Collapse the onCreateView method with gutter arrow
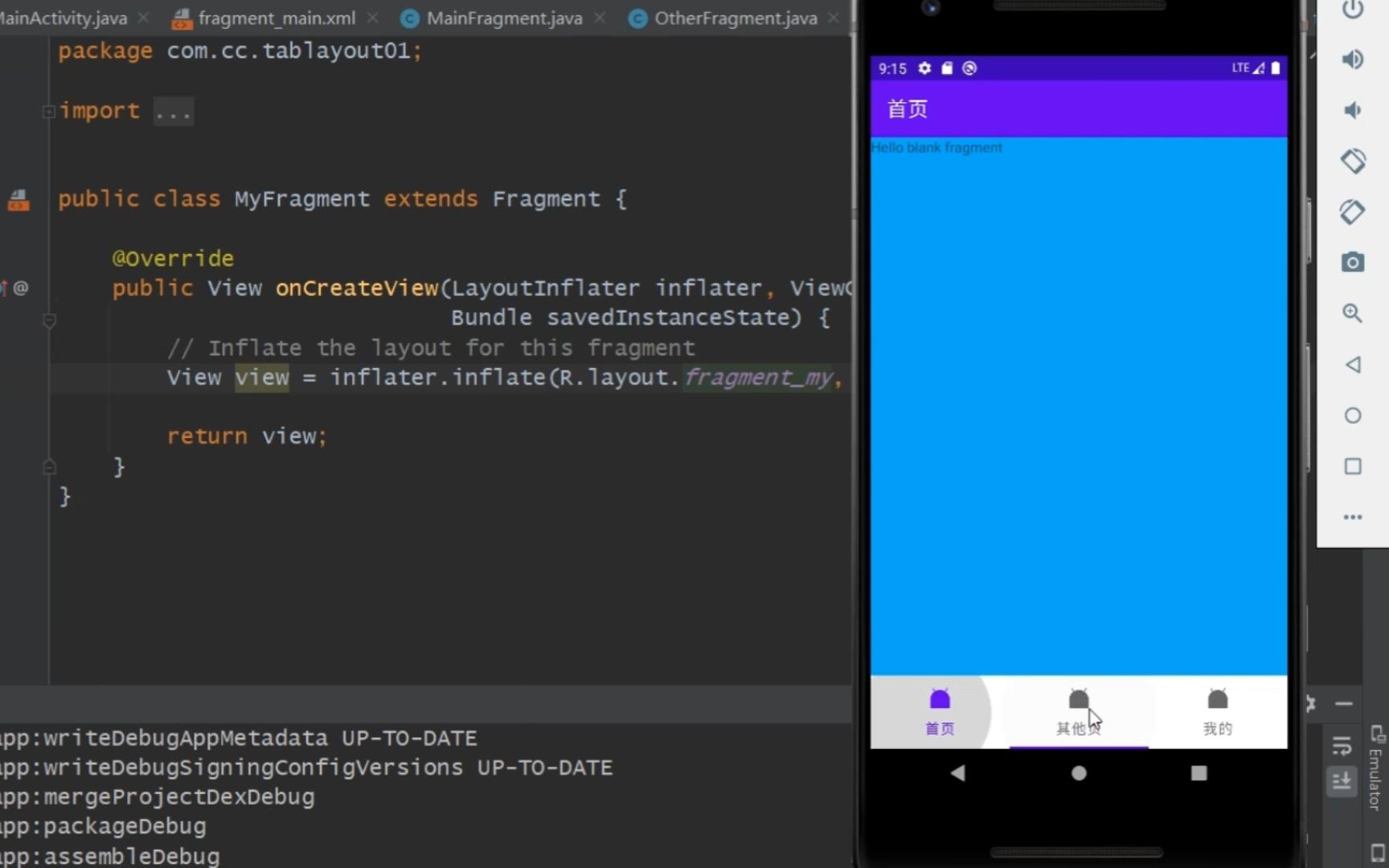 (x=49, y=321)
